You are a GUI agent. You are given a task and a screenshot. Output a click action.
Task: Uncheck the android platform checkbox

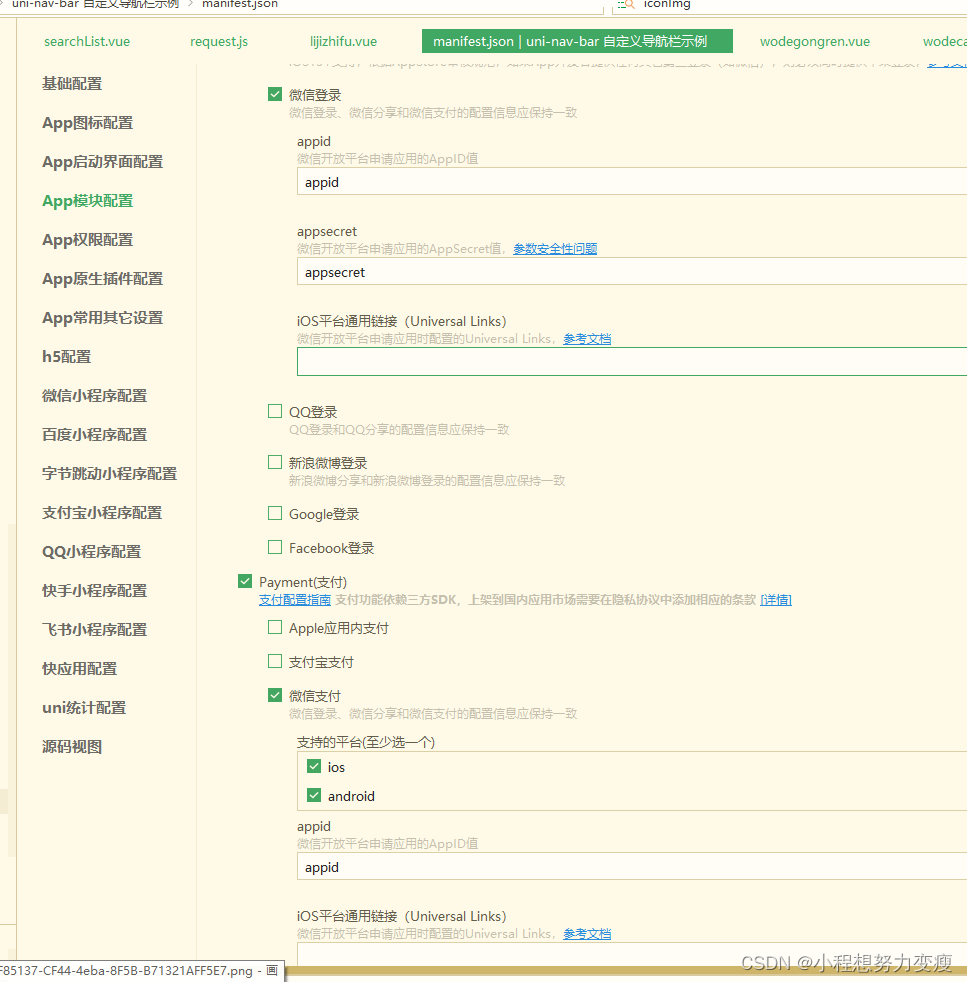coord(314,795)
